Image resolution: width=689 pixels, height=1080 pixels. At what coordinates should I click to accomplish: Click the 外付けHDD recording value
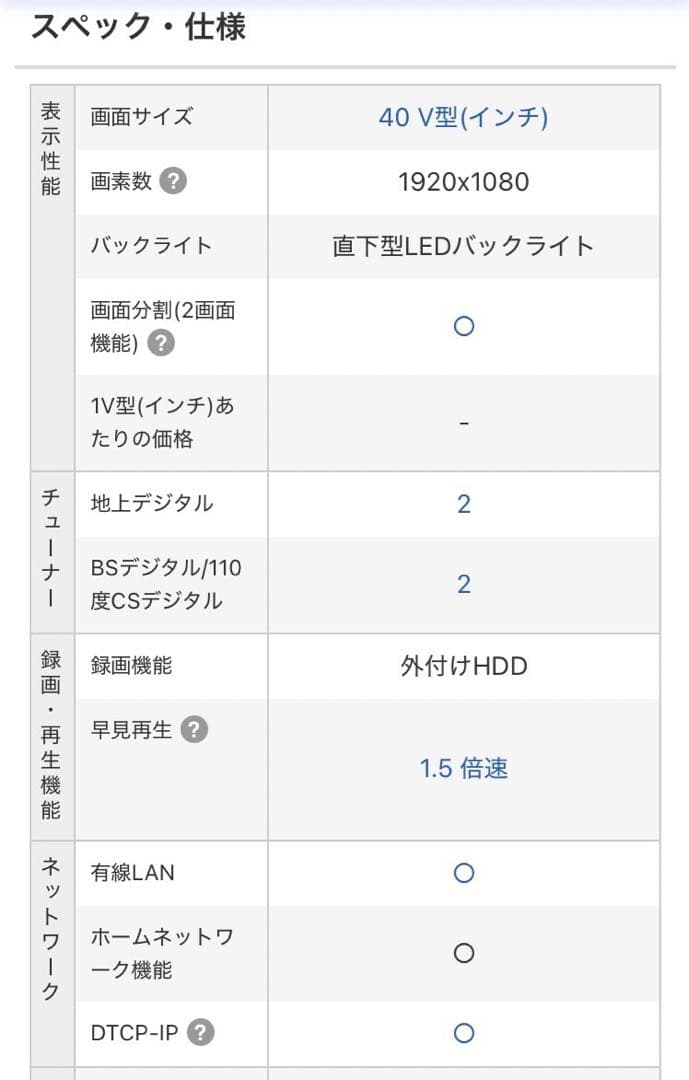coord(463,665)
